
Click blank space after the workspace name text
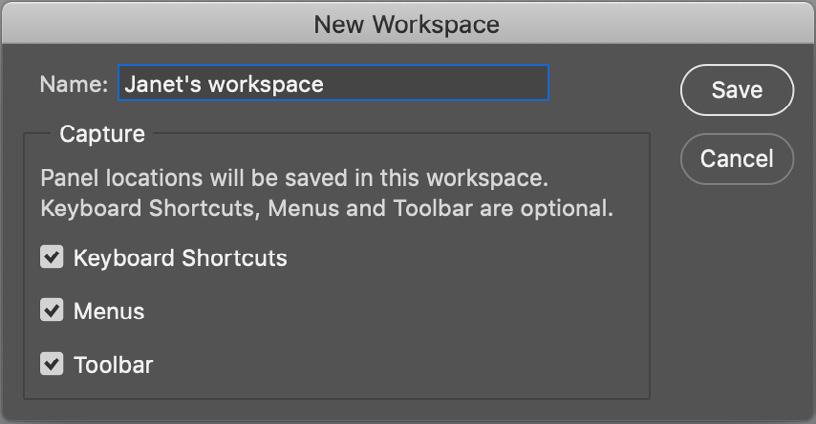[x=435, y=83]
